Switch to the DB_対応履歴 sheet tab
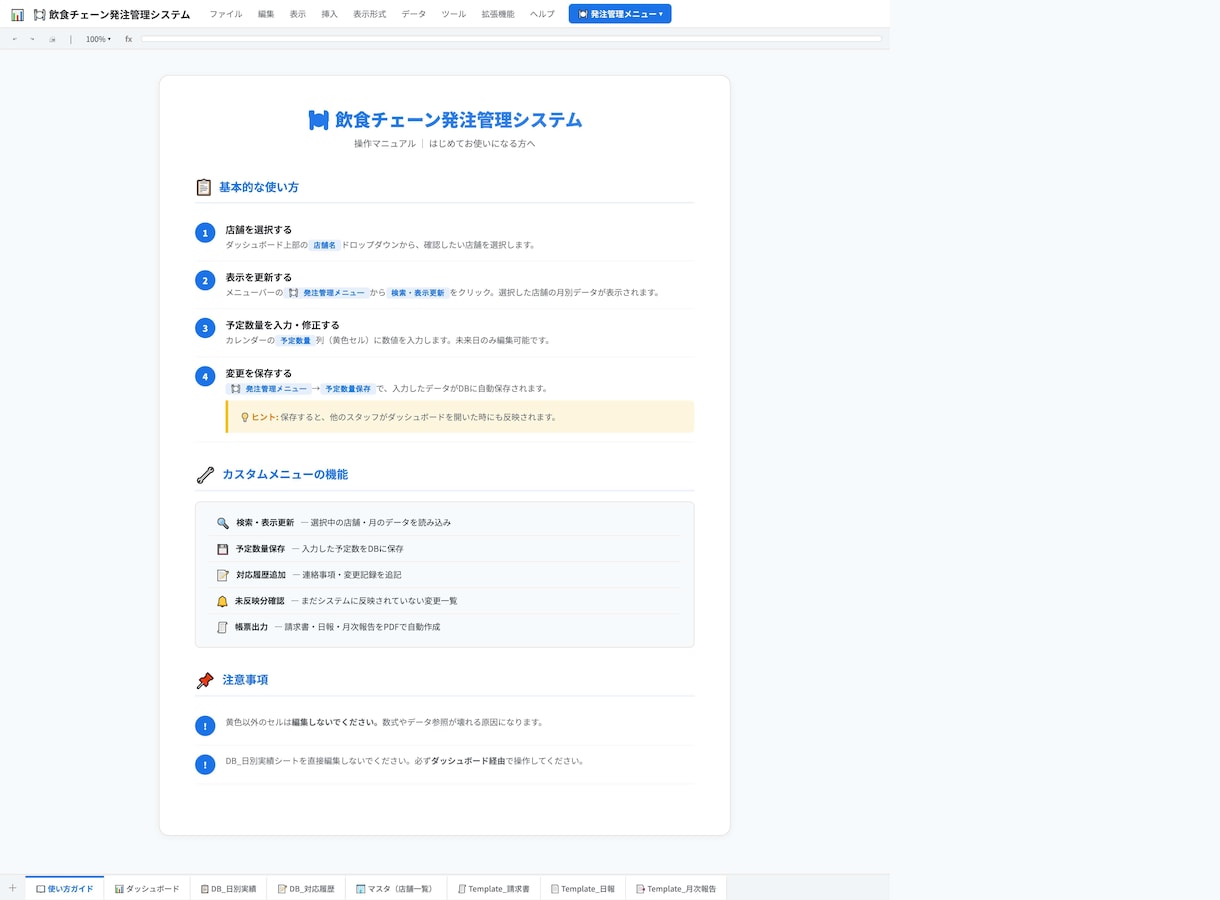This screenshot has width=1220, height=900. pyautogui.click(x=306, y=888)
